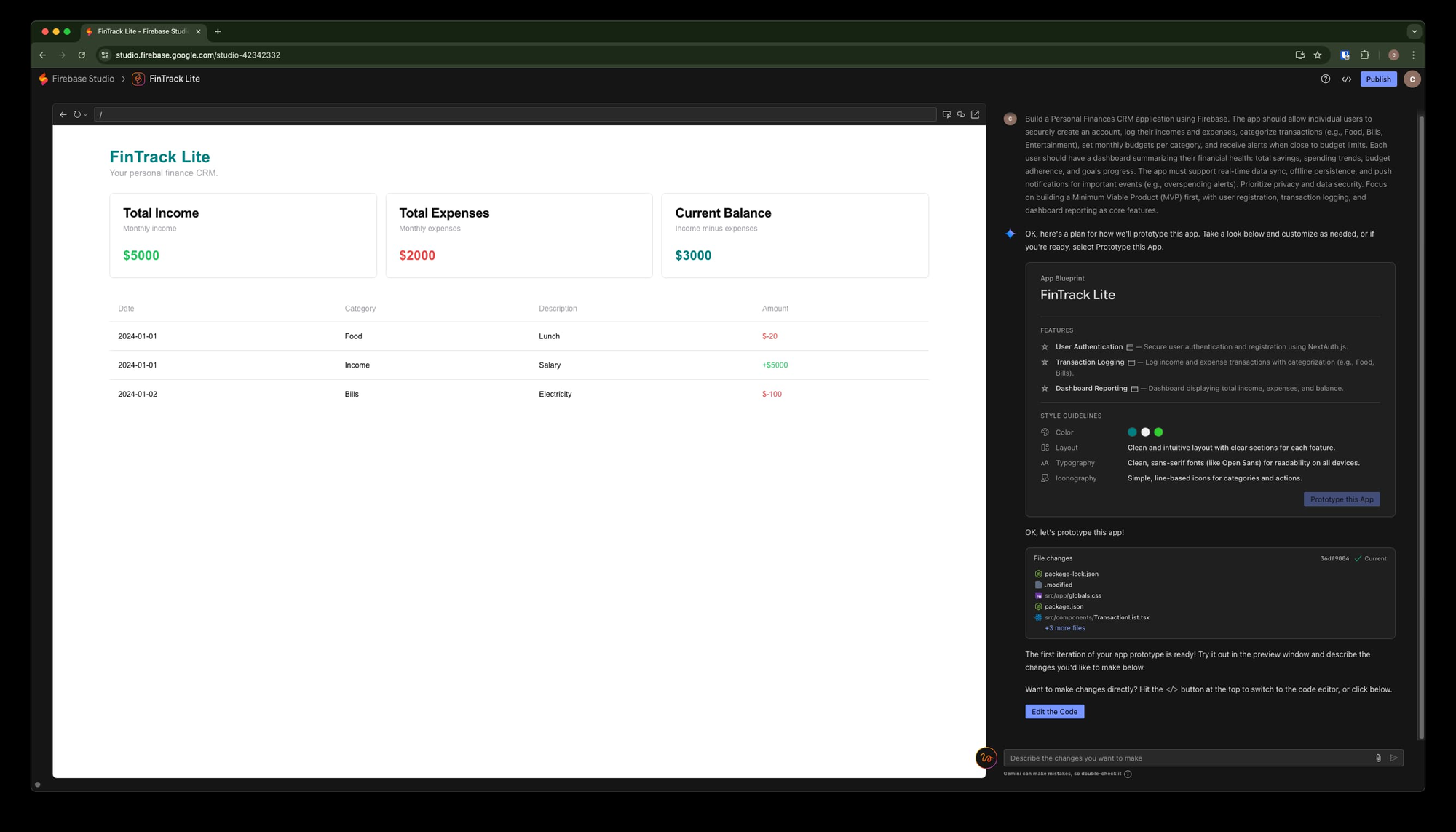Open the browser tab list chevron
Viewport: 1456px width, 832px height.
pyautogui.click(x=1415, y=31)
